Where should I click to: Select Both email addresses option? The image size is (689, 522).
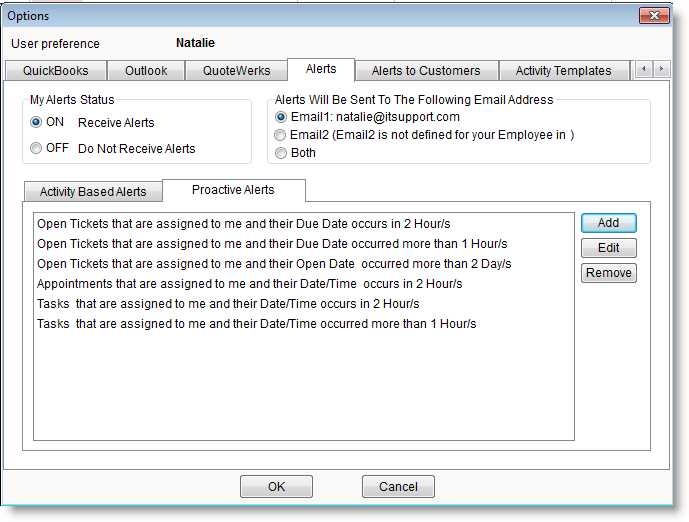(x=281, y=153)
